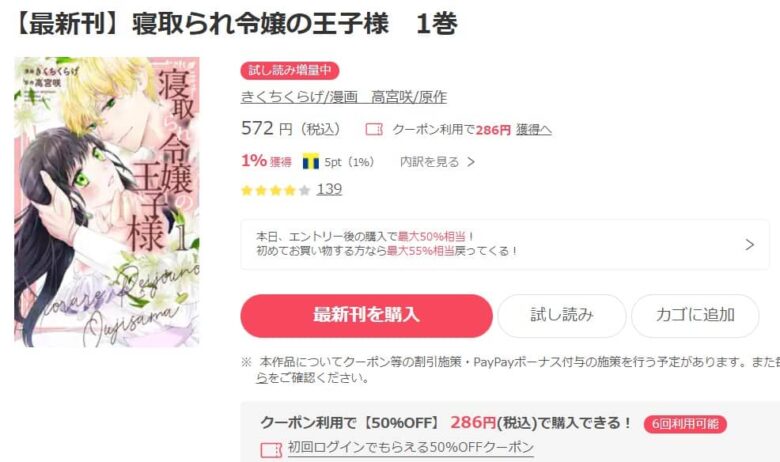Open 内訳を見る point breakdown

click(x=437, y=162)
